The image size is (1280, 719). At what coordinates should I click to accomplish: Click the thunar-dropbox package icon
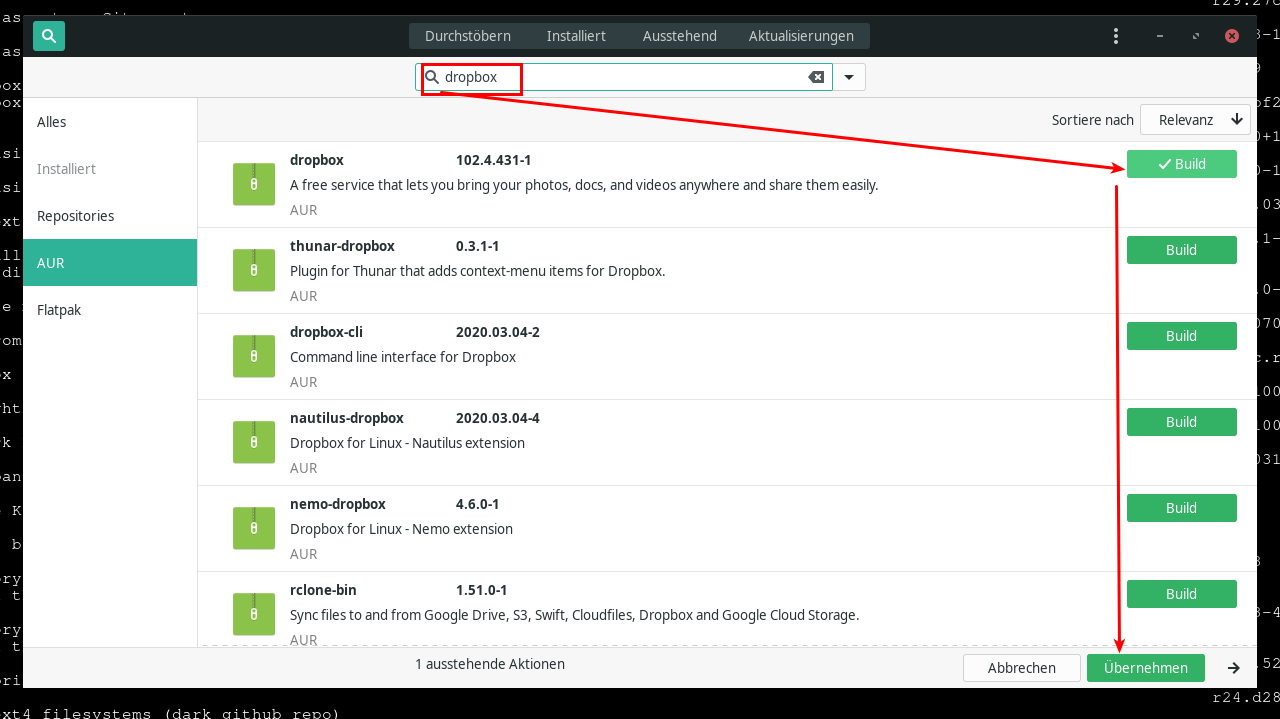(254, 270)
